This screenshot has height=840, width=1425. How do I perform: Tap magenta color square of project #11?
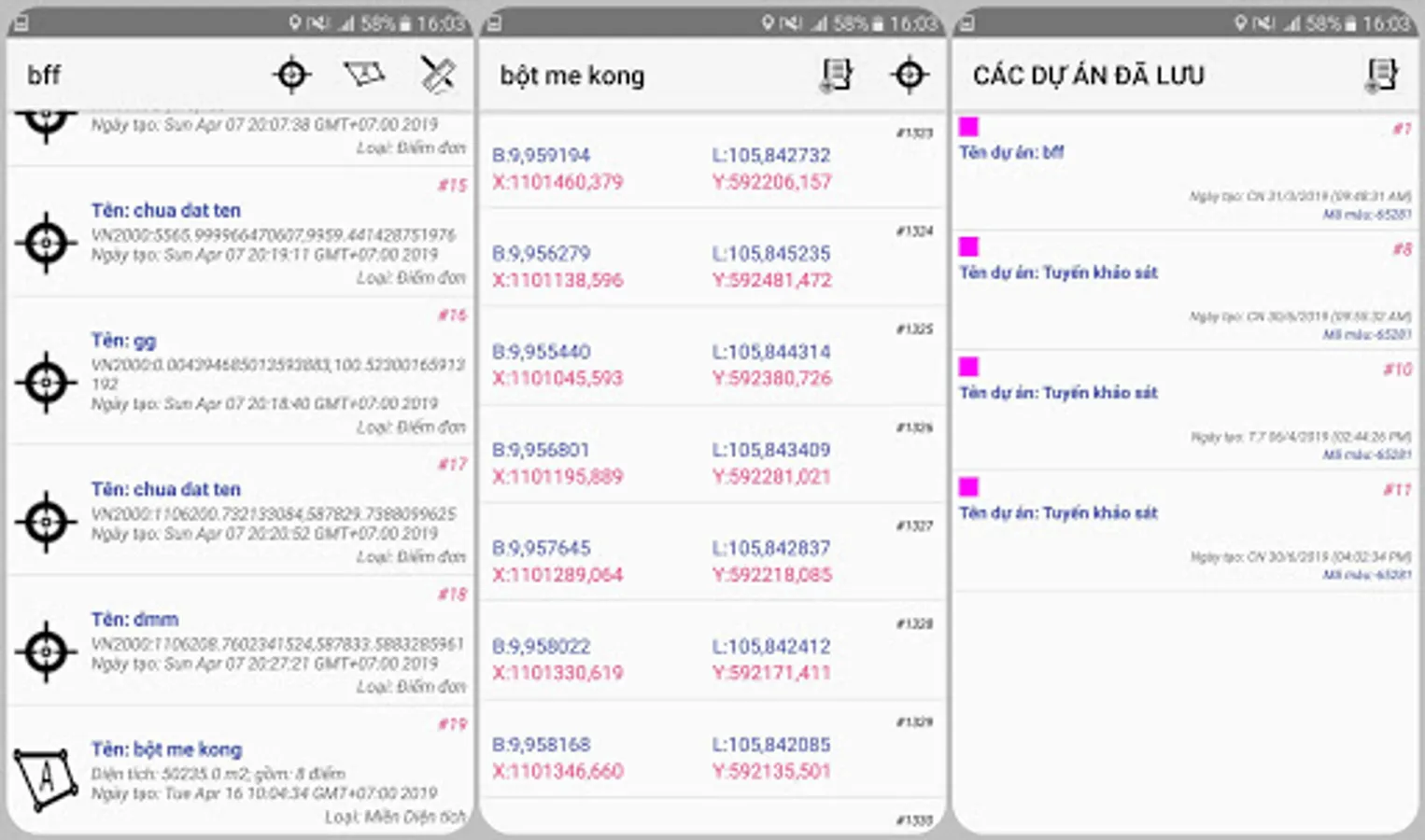[x=968, y=486]
